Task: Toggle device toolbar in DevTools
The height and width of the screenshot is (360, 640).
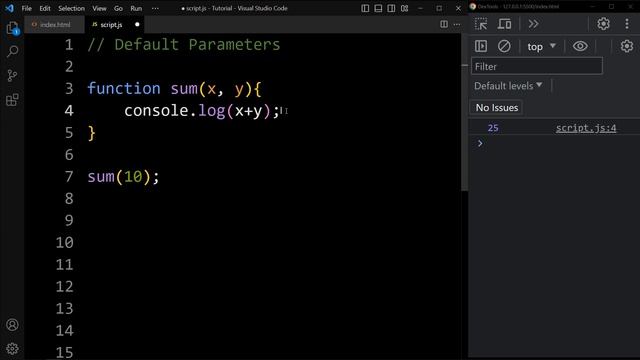Action: (504, 24)
